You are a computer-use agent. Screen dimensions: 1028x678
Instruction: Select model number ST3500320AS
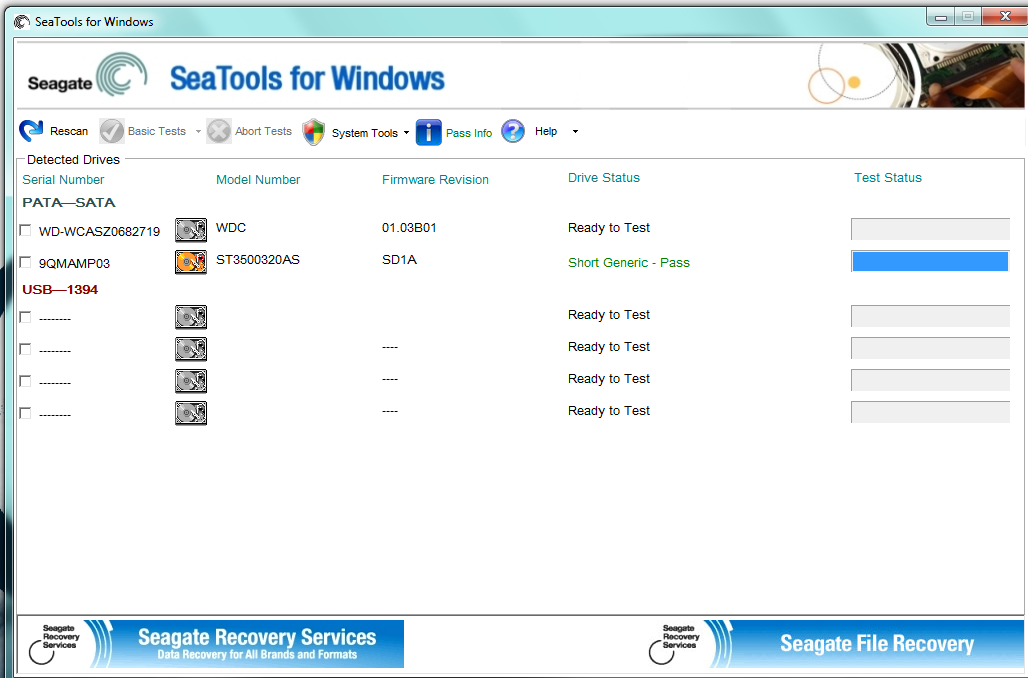point(258,260)
